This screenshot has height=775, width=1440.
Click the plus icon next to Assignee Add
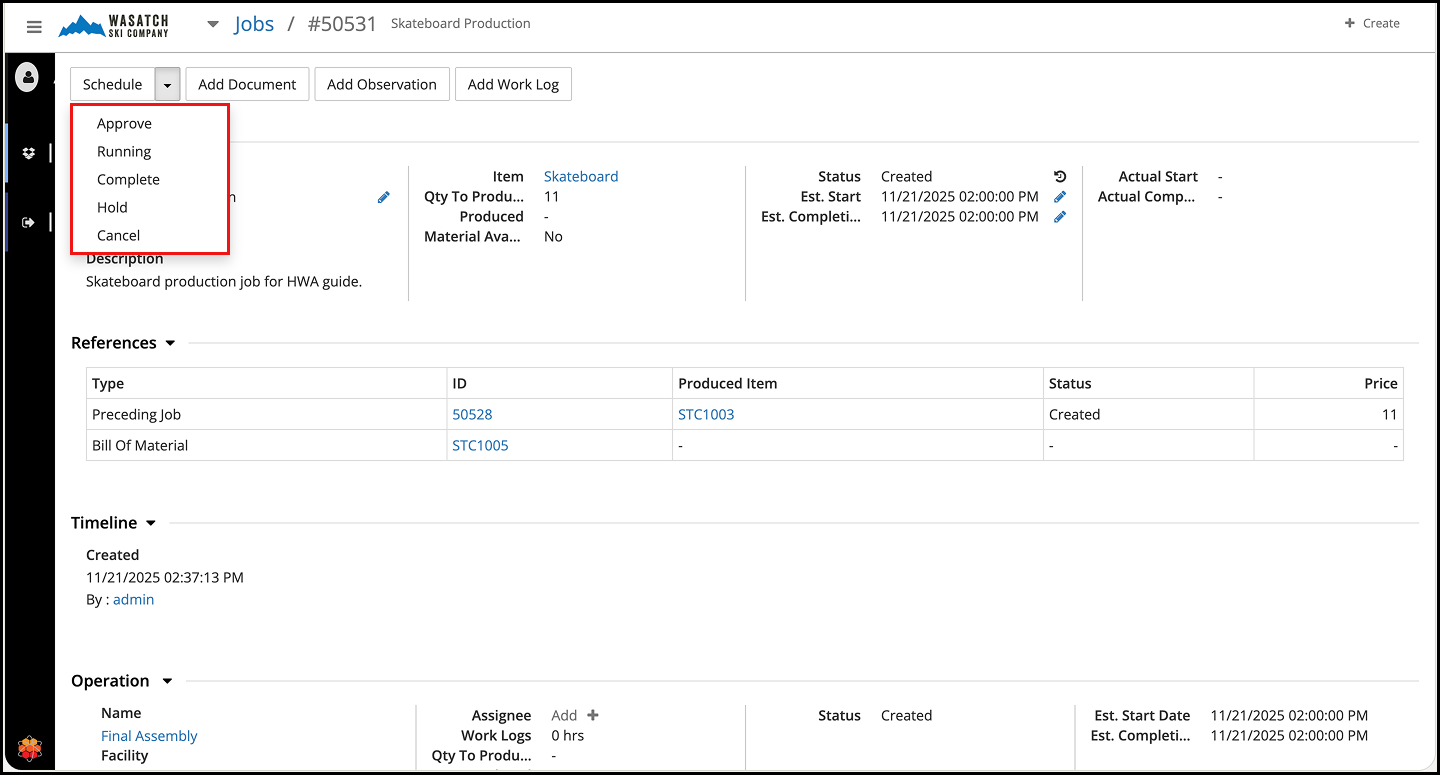pyautogui.click(x=593, y=715)
